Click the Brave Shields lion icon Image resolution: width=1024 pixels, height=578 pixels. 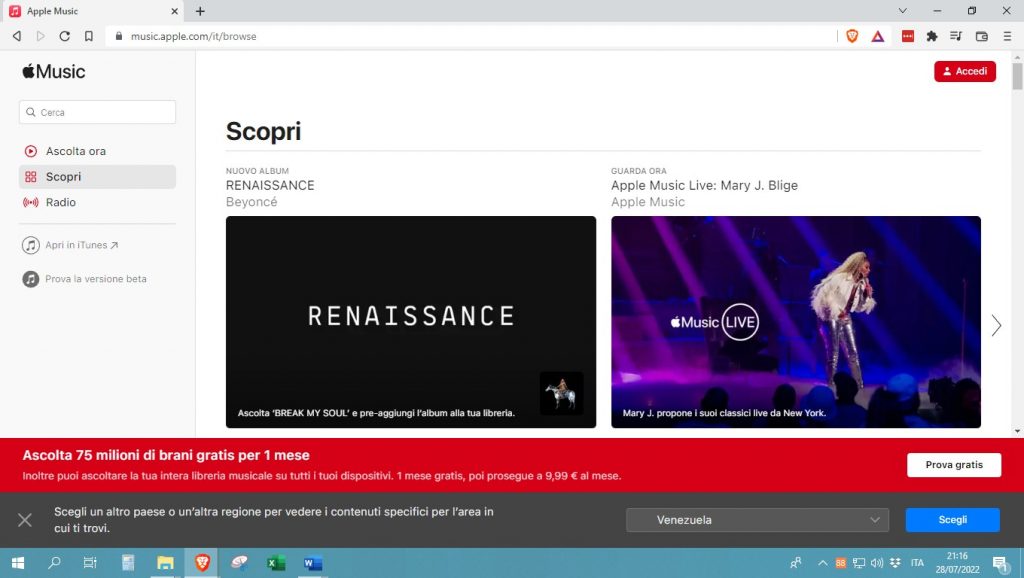(852, 36)
